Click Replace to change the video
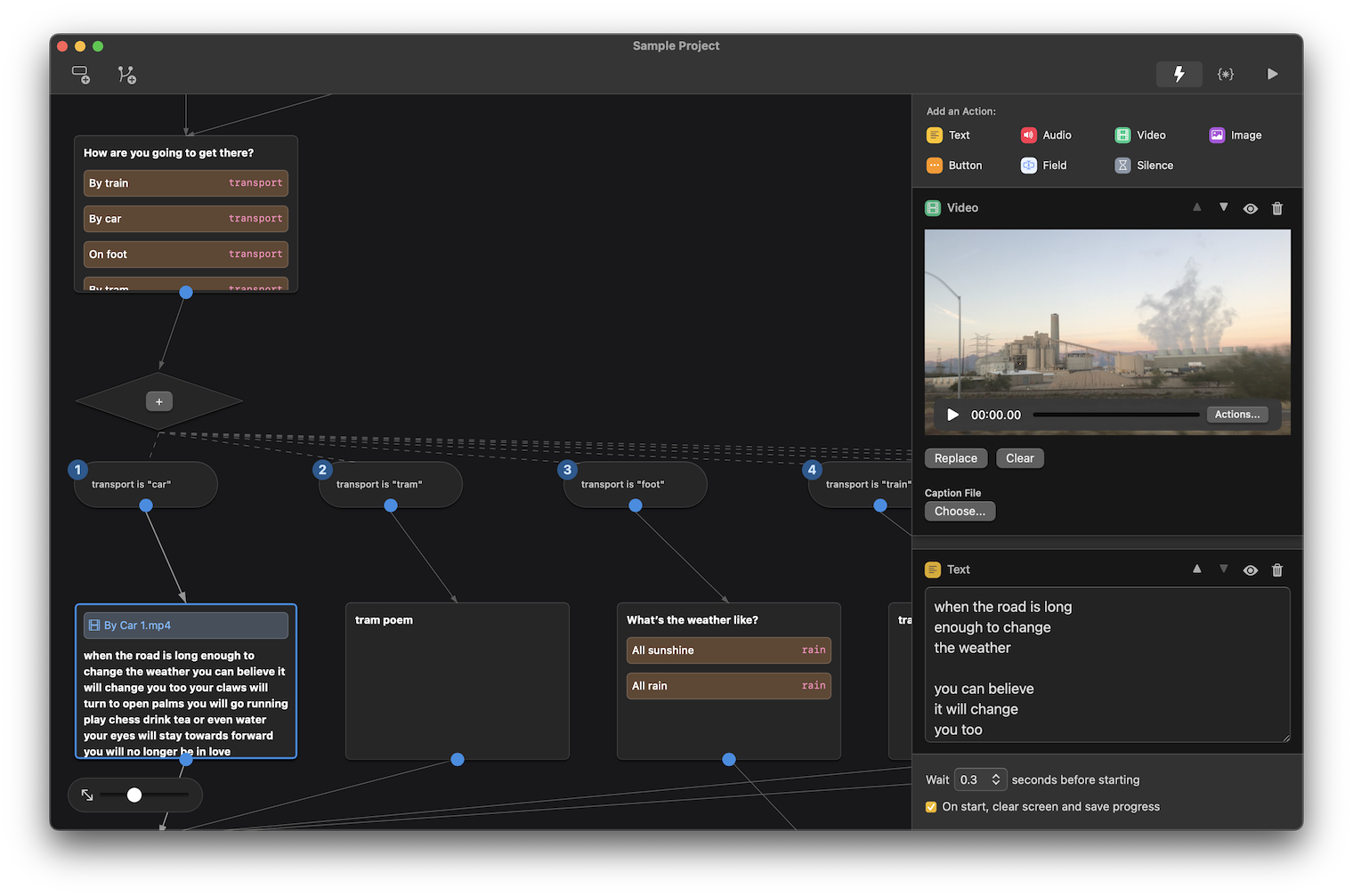This screenshot has height=896, width=1353. 955,457
